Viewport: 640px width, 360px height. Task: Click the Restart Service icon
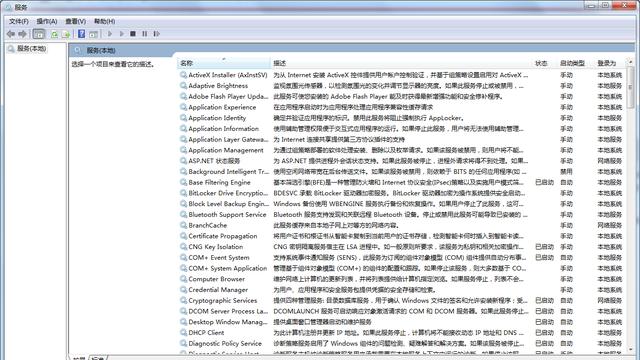(156, 34)
